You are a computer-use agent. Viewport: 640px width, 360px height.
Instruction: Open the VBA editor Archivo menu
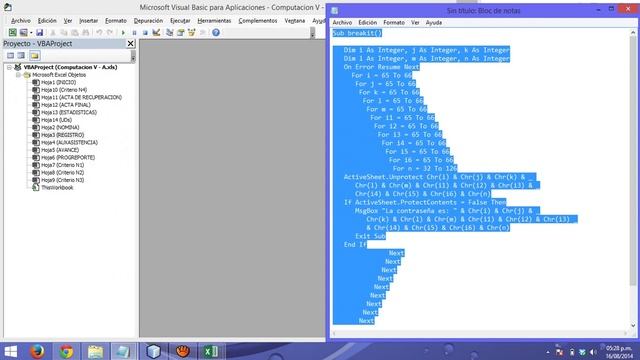click(x=21, y=20)
